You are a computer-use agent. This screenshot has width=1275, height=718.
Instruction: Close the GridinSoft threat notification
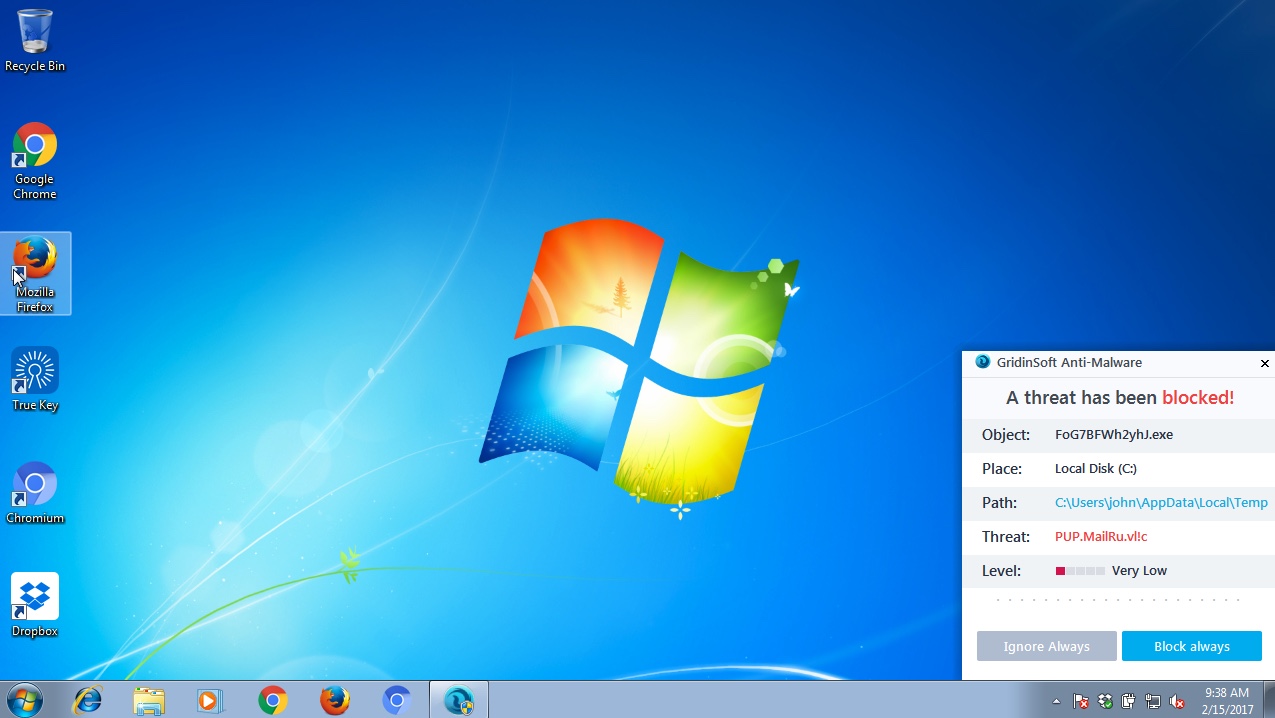click(1264, 363)
